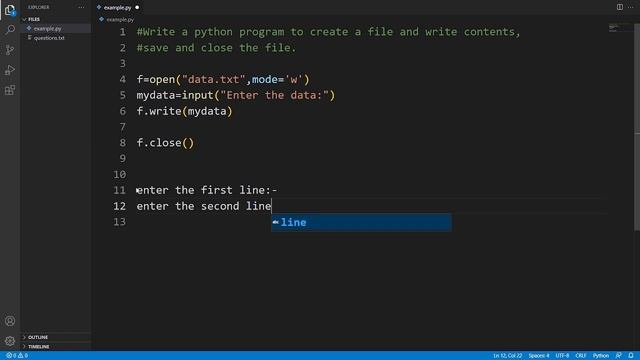This screenshot has height=360, width=640.
Task: Click example.py in the breadcrumb
Action: (x=120, y=19)
